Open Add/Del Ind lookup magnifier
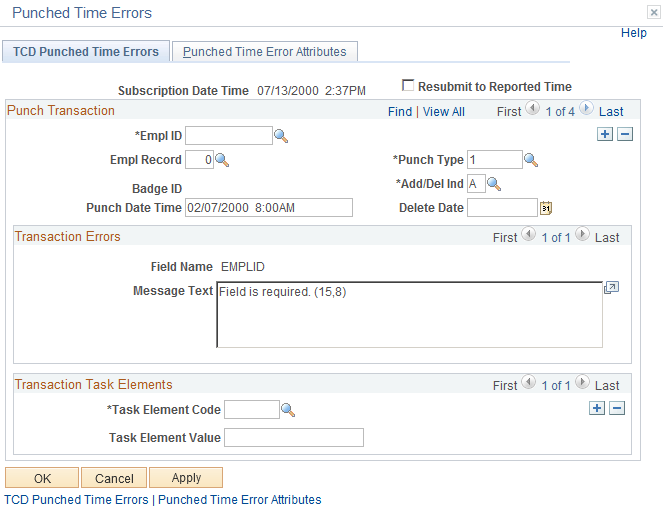 [494, 184]
